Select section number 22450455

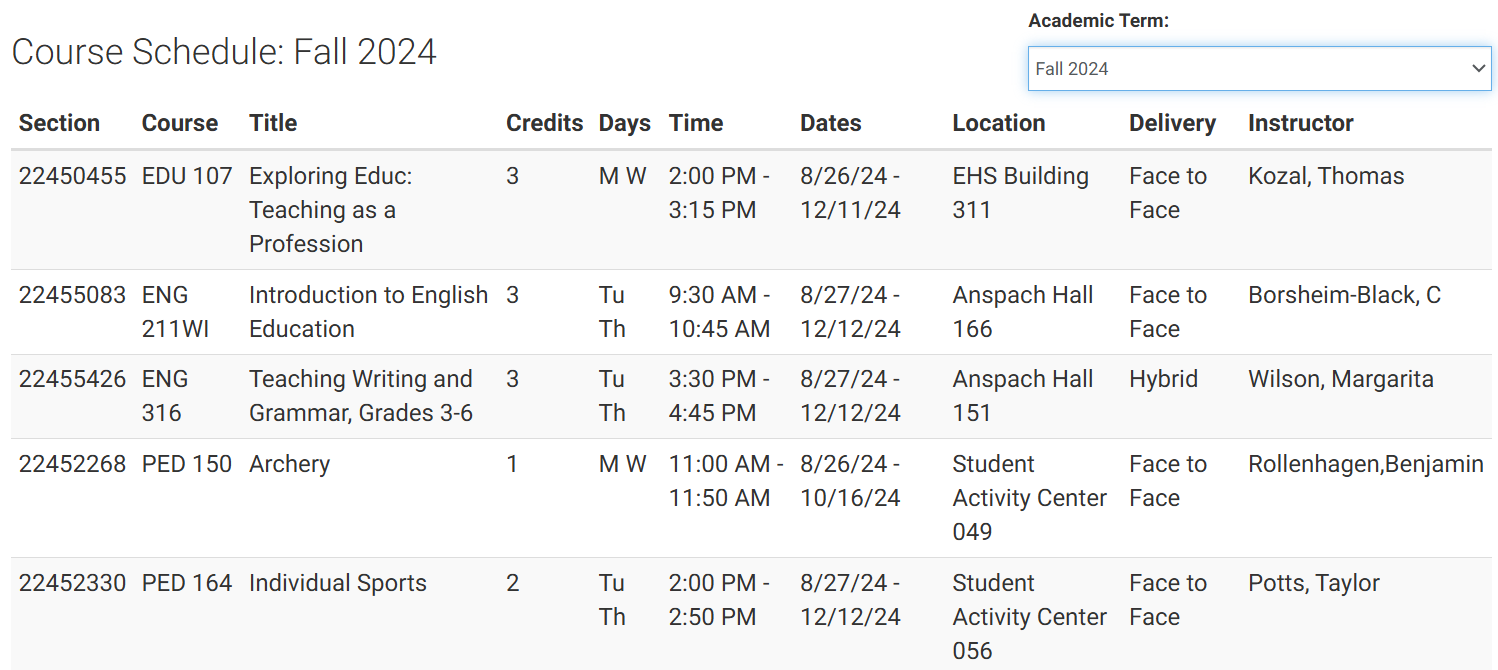72,176
